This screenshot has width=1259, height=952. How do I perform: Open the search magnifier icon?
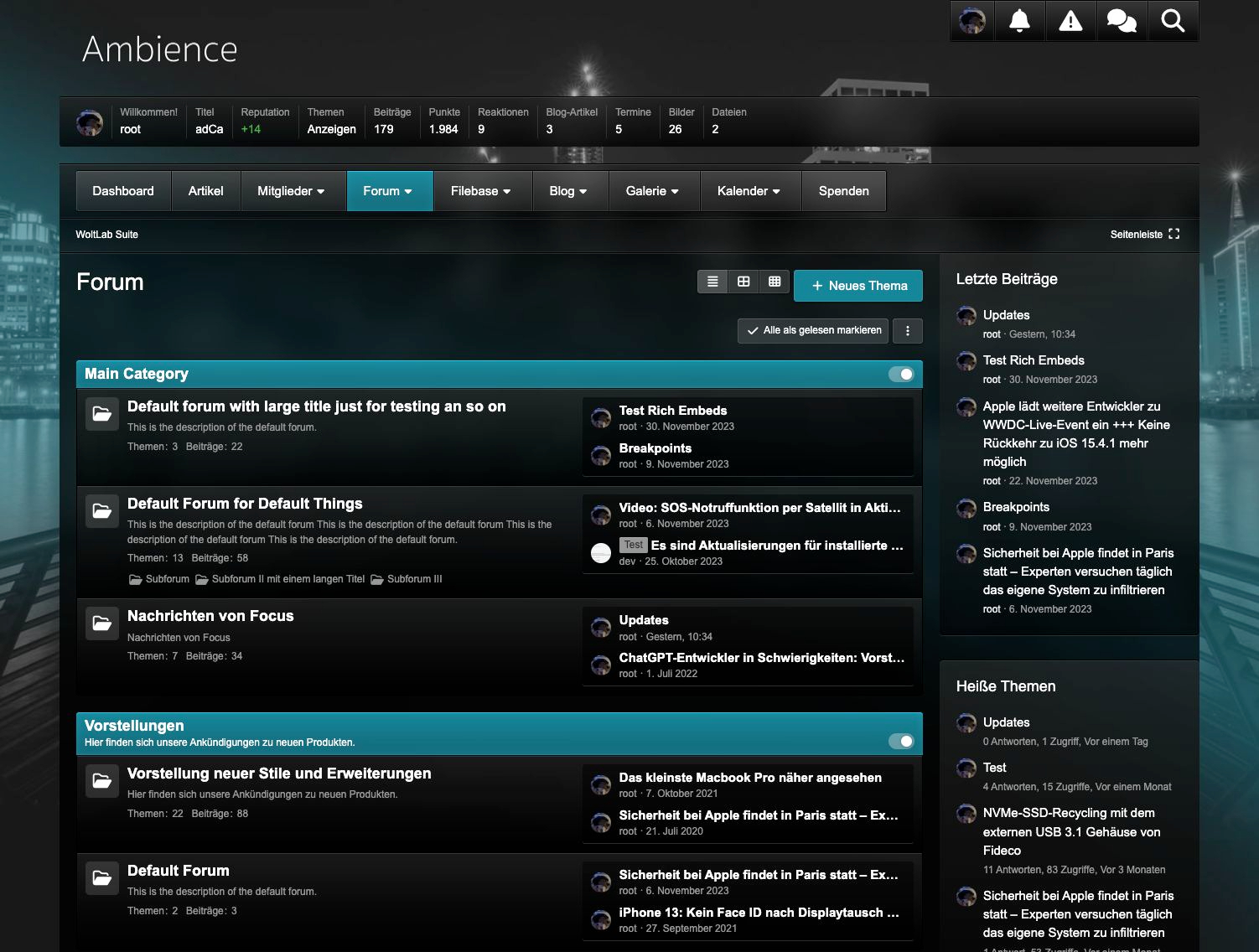click(1173, 21)
